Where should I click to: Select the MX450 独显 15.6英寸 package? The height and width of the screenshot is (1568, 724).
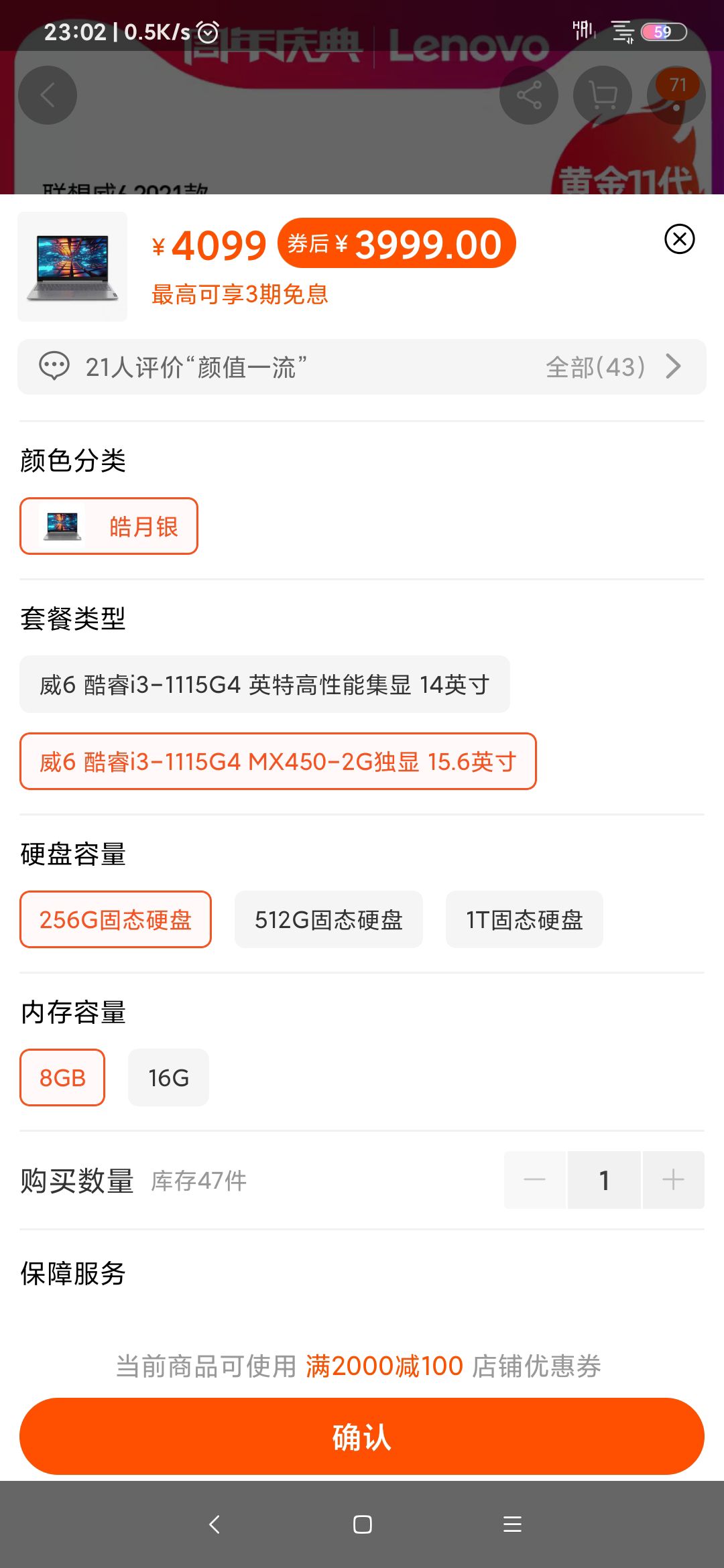coord(278,761)
